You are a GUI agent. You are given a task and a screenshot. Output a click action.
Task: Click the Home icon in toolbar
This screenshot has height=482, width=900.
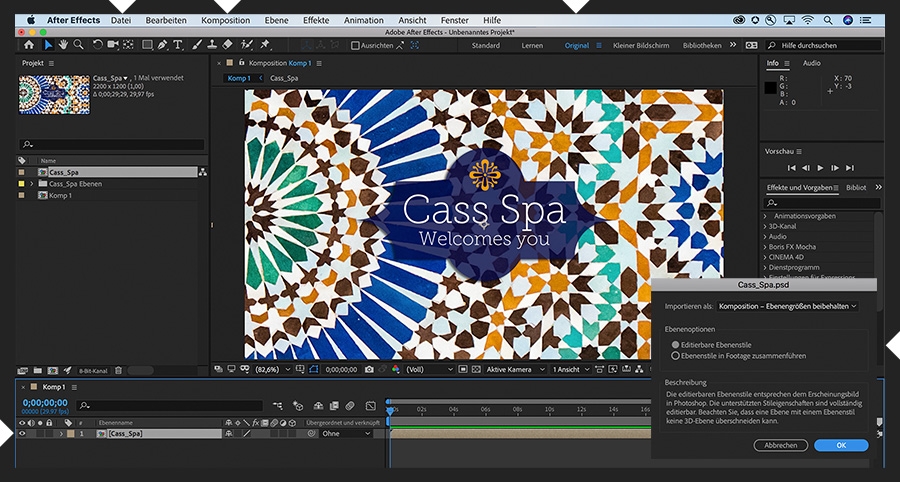(28, 45)
